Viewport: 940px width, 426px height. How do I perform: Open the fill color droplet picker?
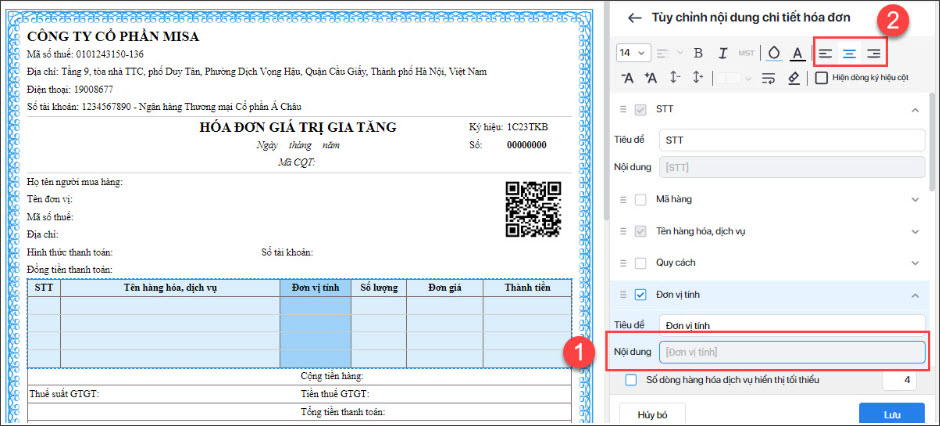point(773,53)
